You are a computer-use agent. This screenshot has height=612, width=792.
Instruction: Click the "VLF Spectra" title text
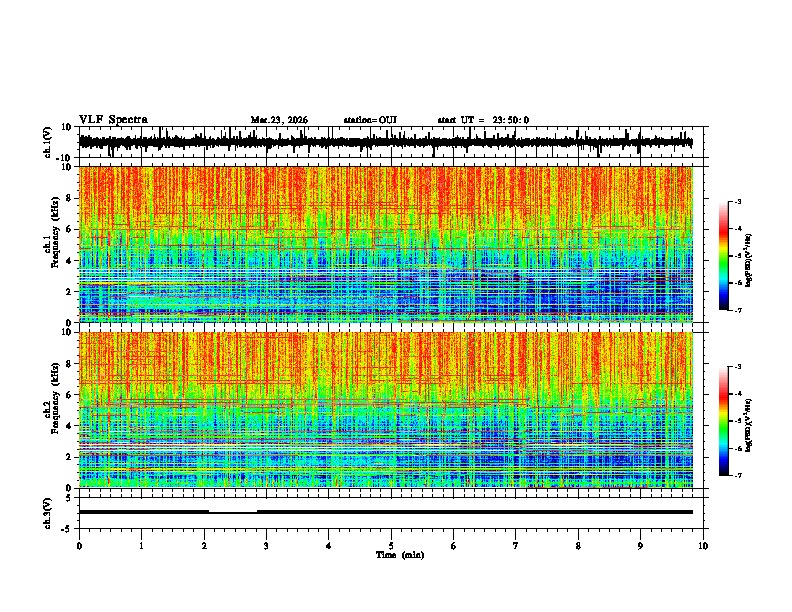pos(113,120)
